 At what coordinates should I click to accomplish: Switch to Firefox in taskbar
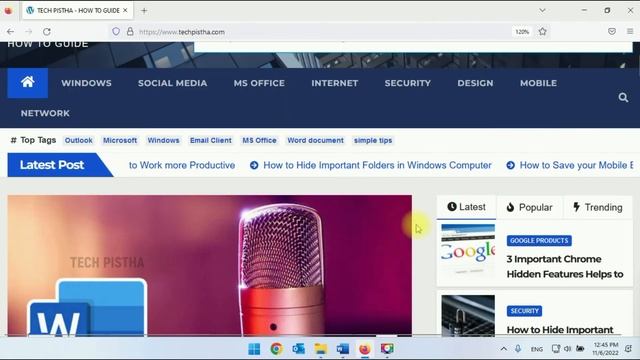(364, 349)
